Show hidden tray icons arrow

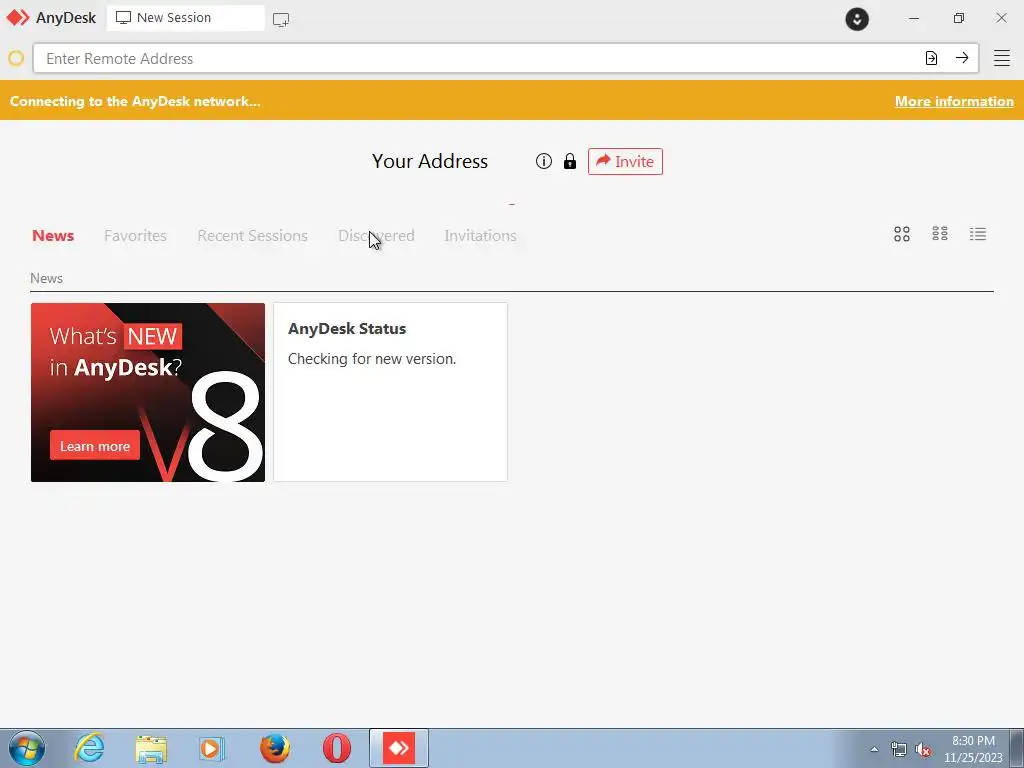click(874, 749)
